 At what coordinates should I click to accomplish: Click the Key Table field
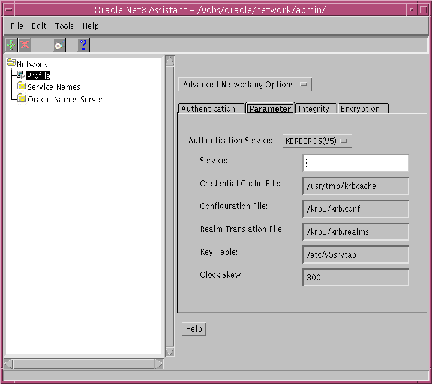pos(356,255)
